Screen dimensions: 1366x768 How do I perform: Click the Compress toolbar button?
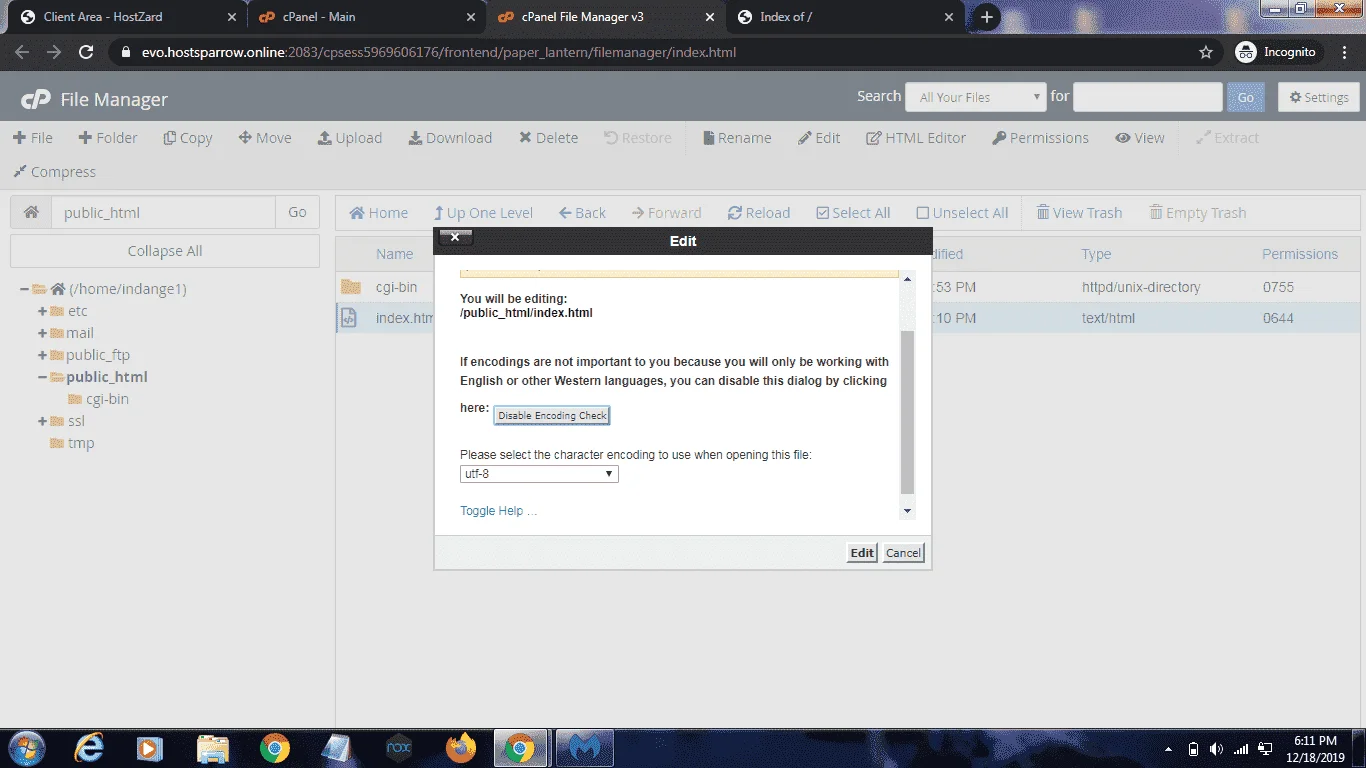click(x=54, y=172)
